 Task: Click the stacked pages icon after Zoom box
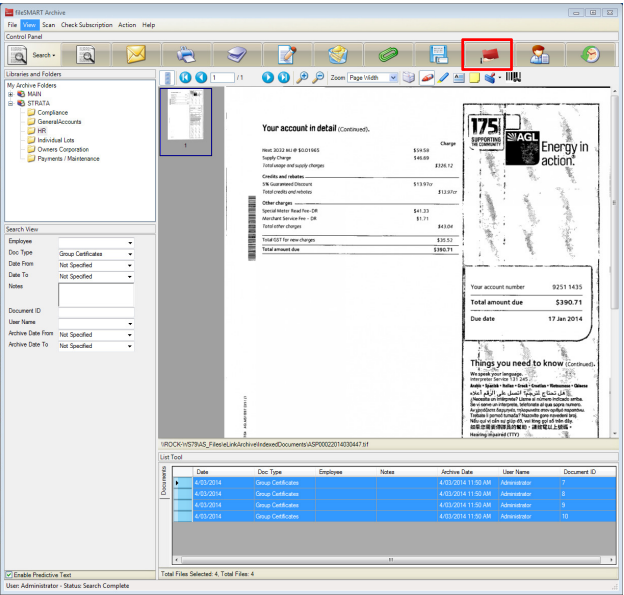(408, 77)
